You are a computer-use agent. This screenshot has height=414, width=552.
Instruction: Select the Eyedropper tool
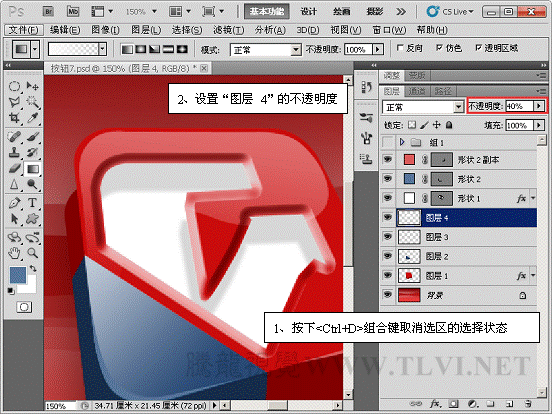(x=33, y=118)
